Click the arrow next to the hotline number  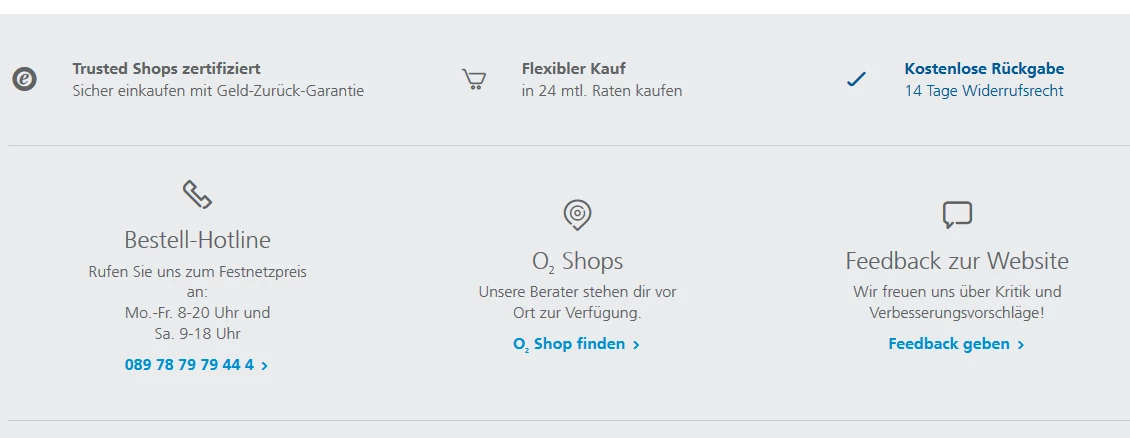click(264, 366)
